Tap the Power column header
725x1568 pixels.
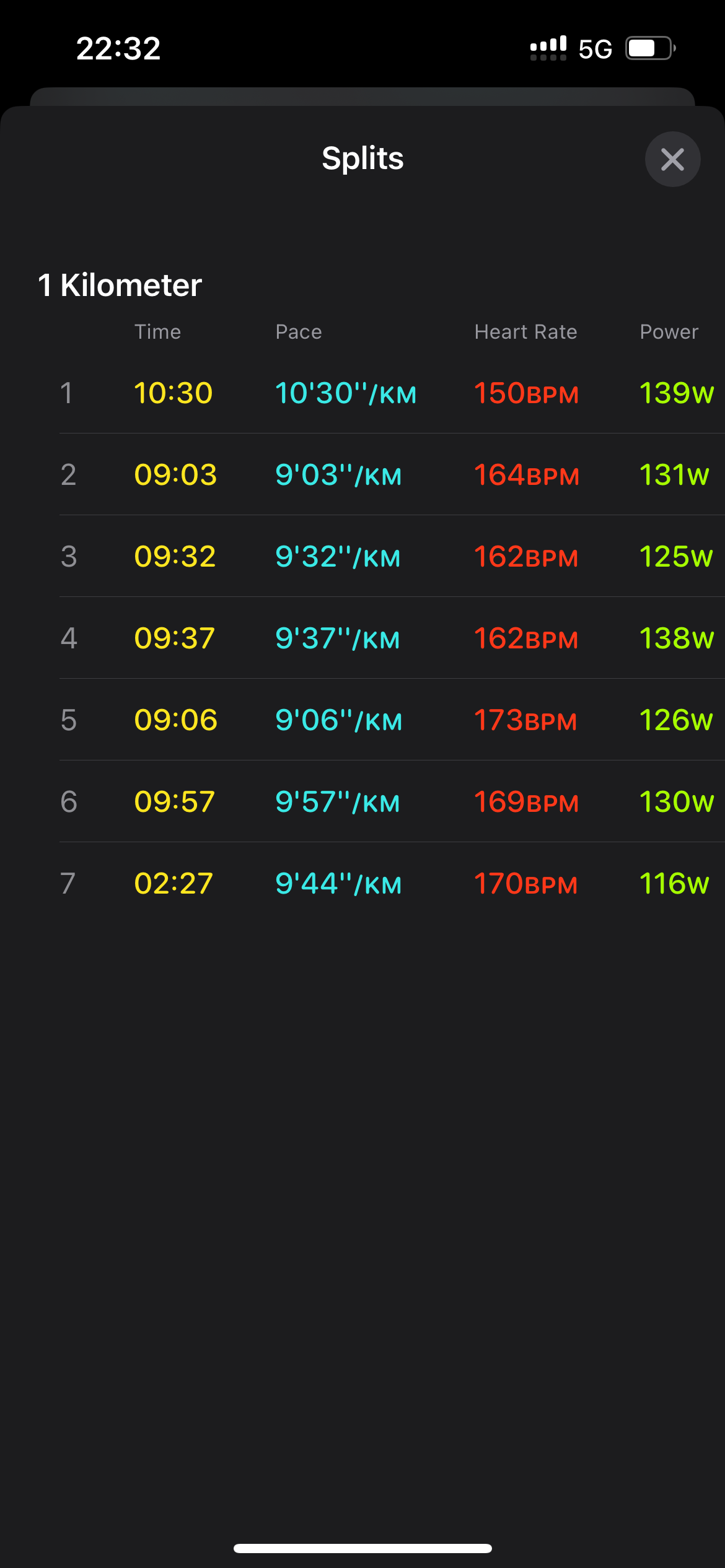click(669, 332)
